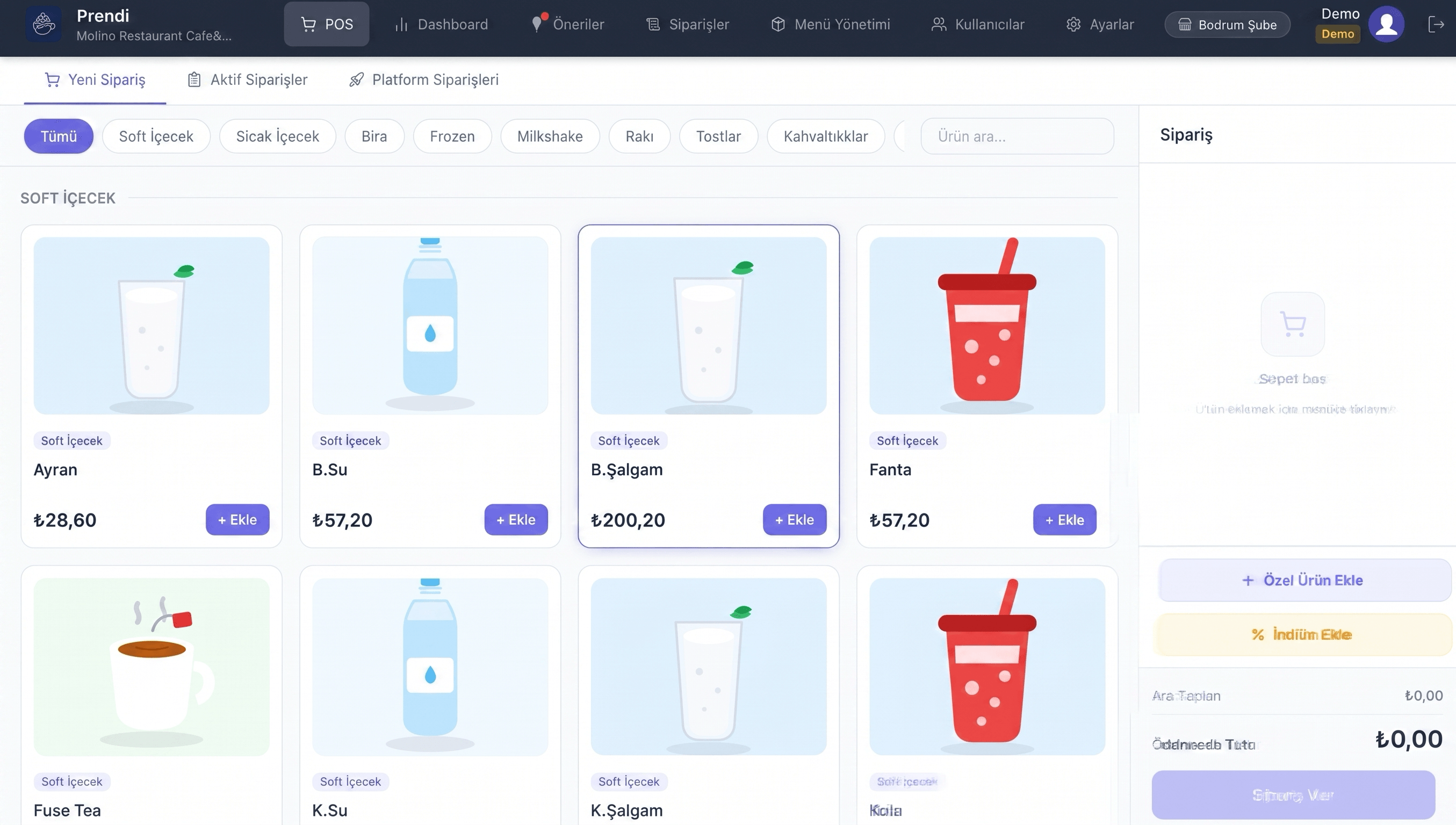Click the K.Şalgam product name
The height and width of the screenshot is (825, 1456).
coord(627,811)
